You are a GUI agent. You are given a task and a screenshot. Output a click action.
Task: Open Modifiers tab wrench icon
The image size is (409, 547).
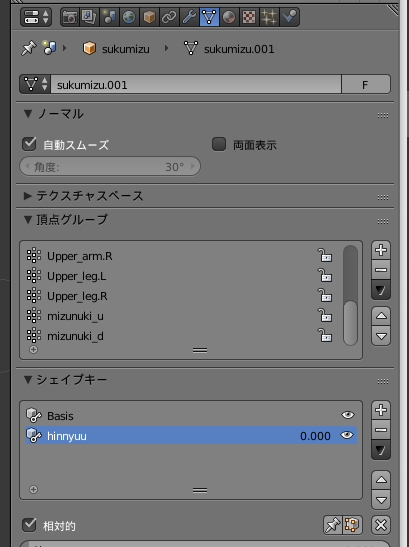point(189,17)
